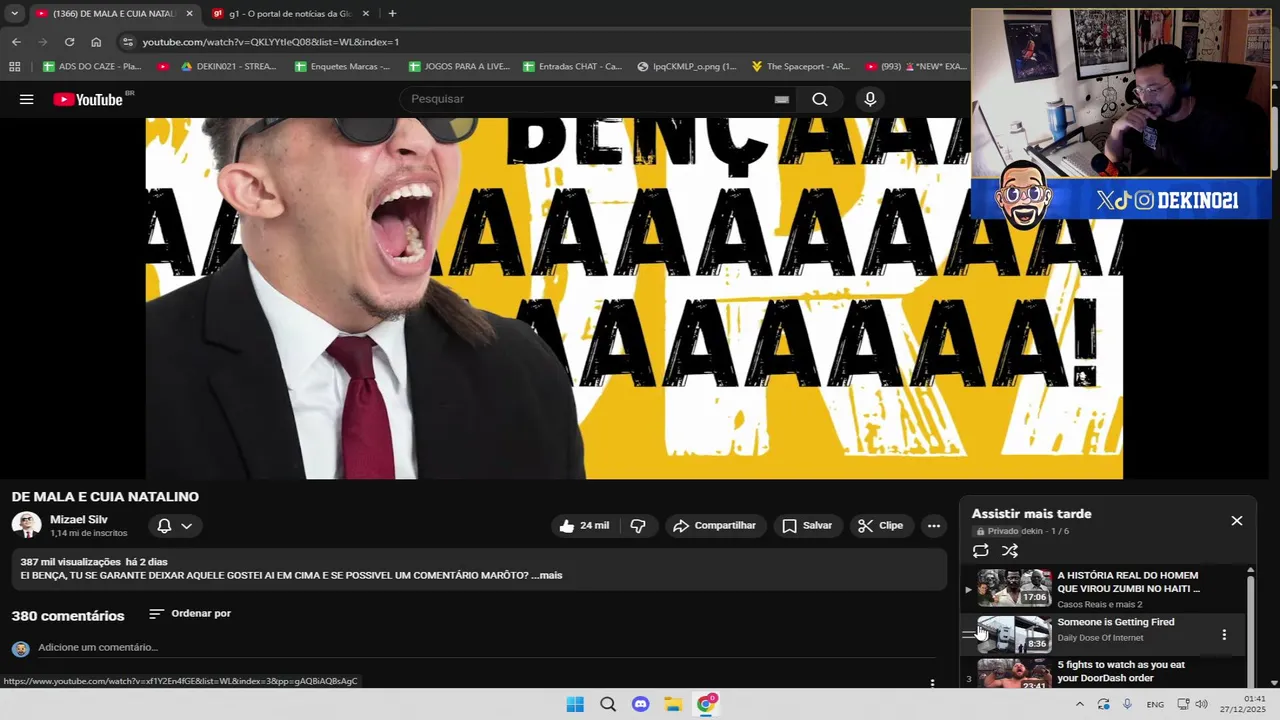Open the comment options three-dot icon

pyautogui.click(x=932, y=683)
